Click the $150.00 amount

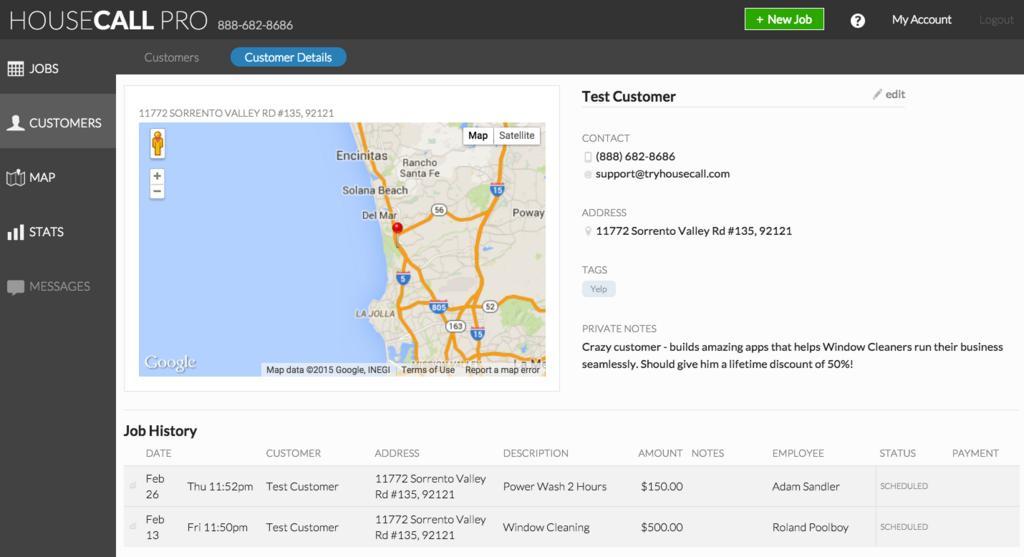point(662,486)
